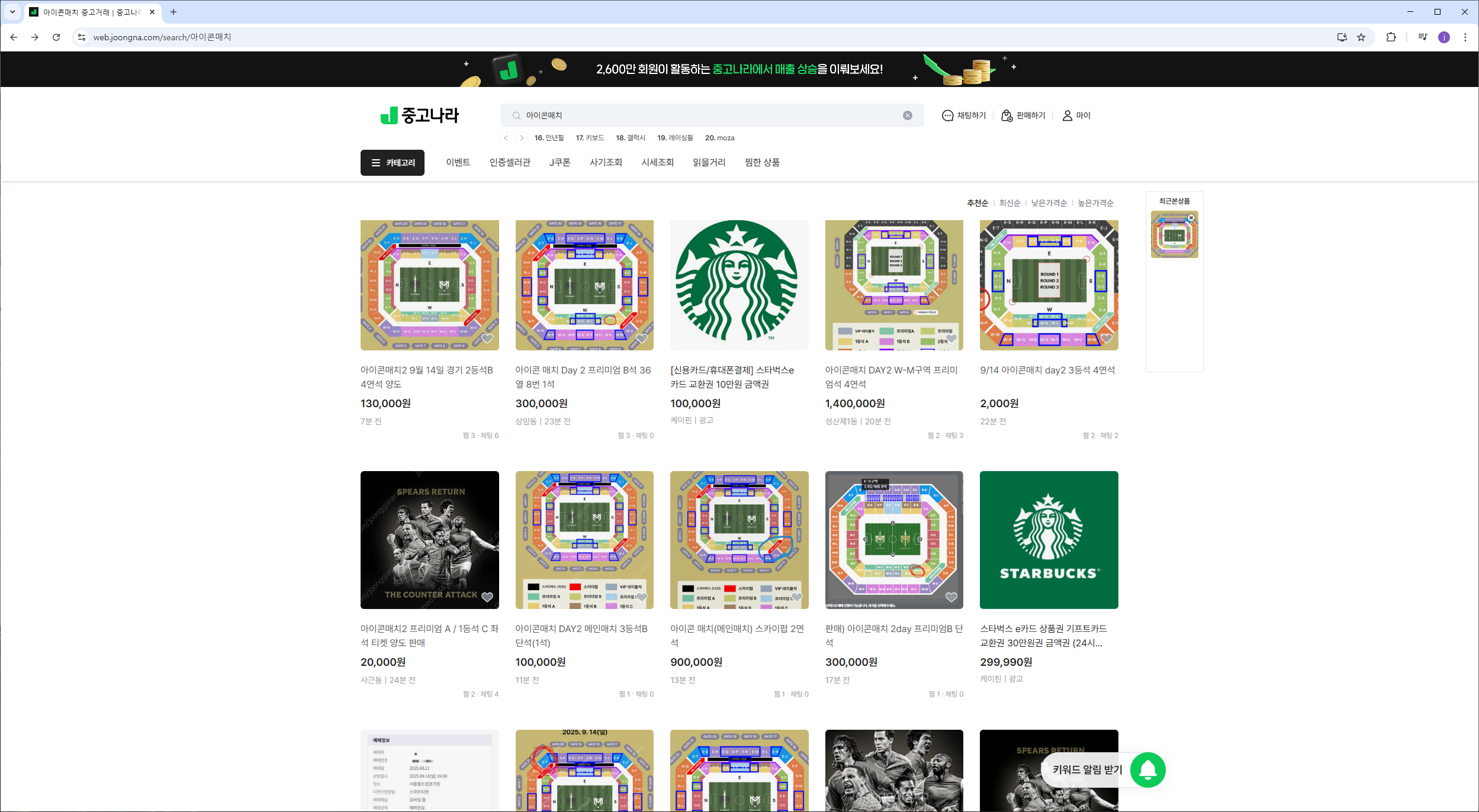Click the install app icon in address bar
The width and height of the screenshot is (1479, 812).
[x=1342, y=37]
